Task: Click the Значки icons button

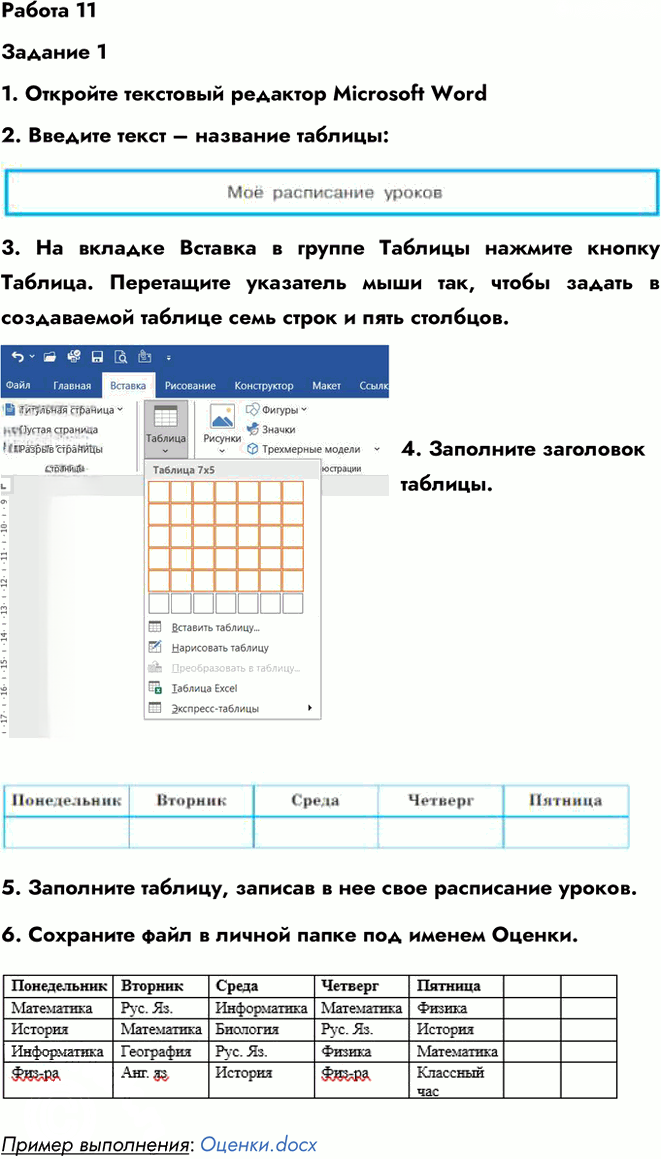Action: pyautogui.click(x=271, y=429)
